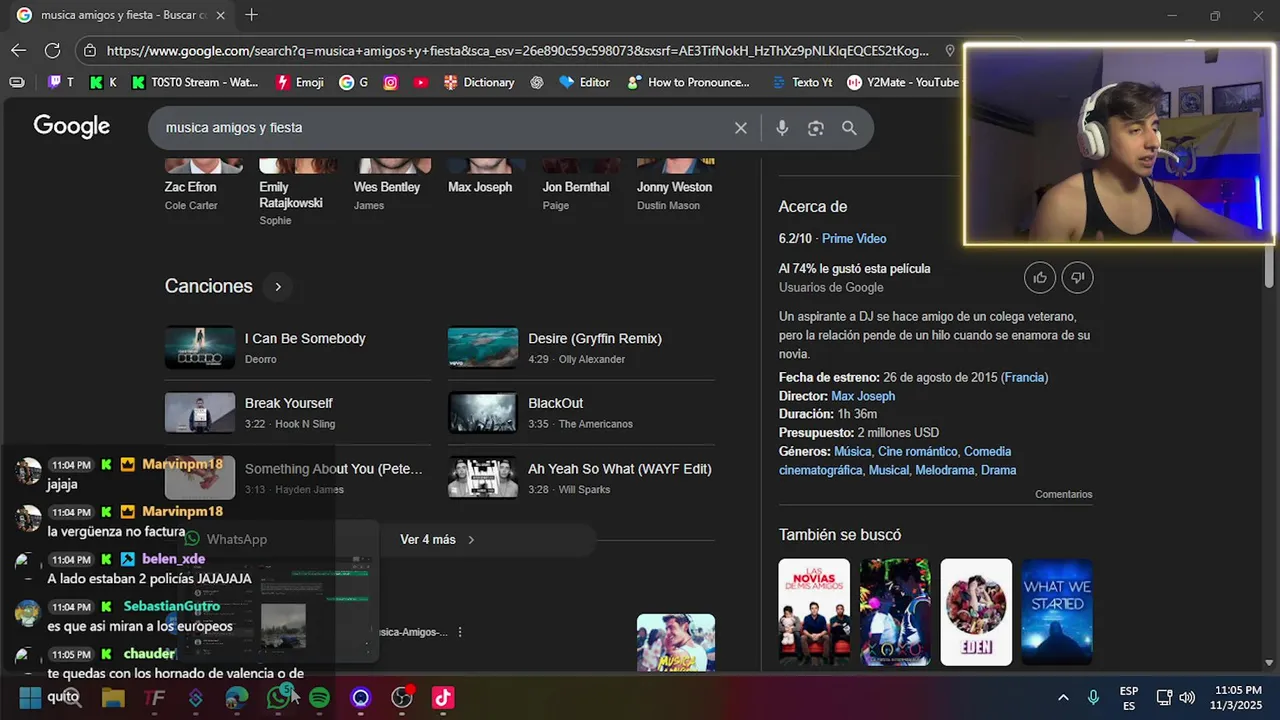
Task: Open the EDEN movie poster
Action: (x=976, y=612)
